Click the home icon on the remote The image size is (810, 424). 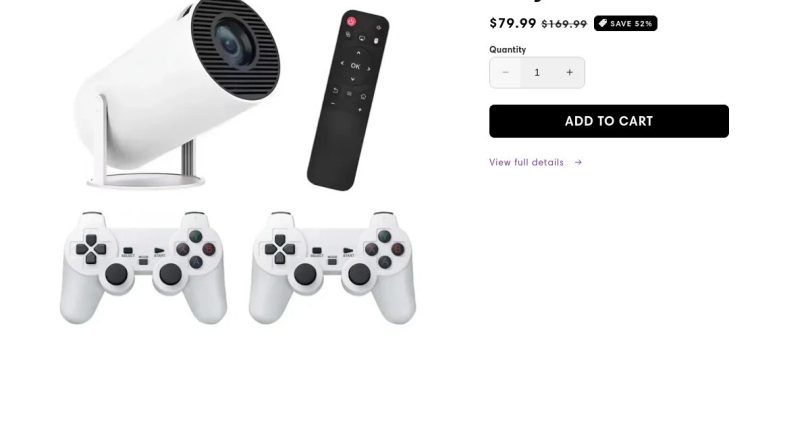point(363,97)
